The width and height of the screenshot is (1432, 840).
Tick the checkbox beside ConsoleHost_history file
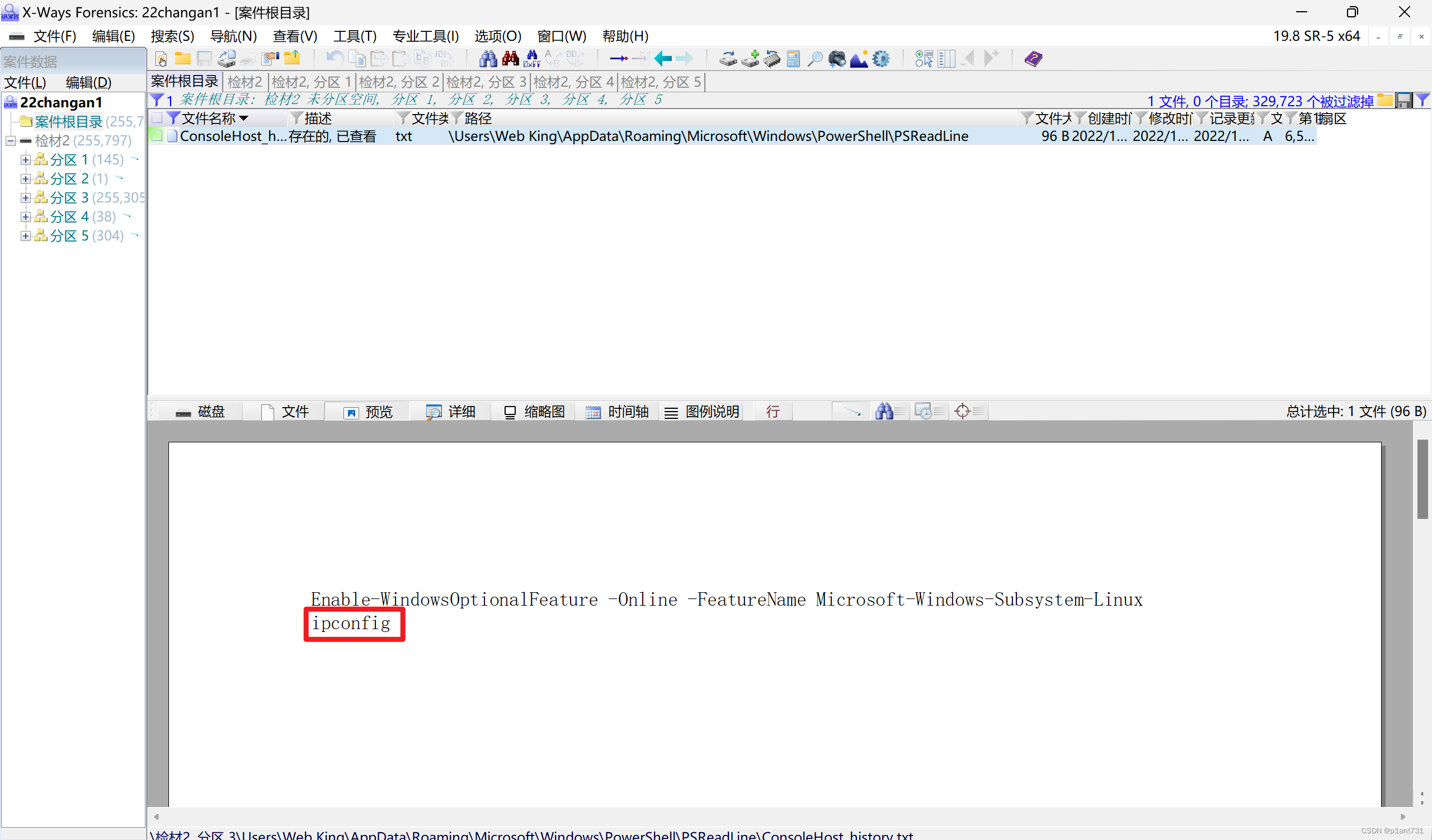[157, 136]
